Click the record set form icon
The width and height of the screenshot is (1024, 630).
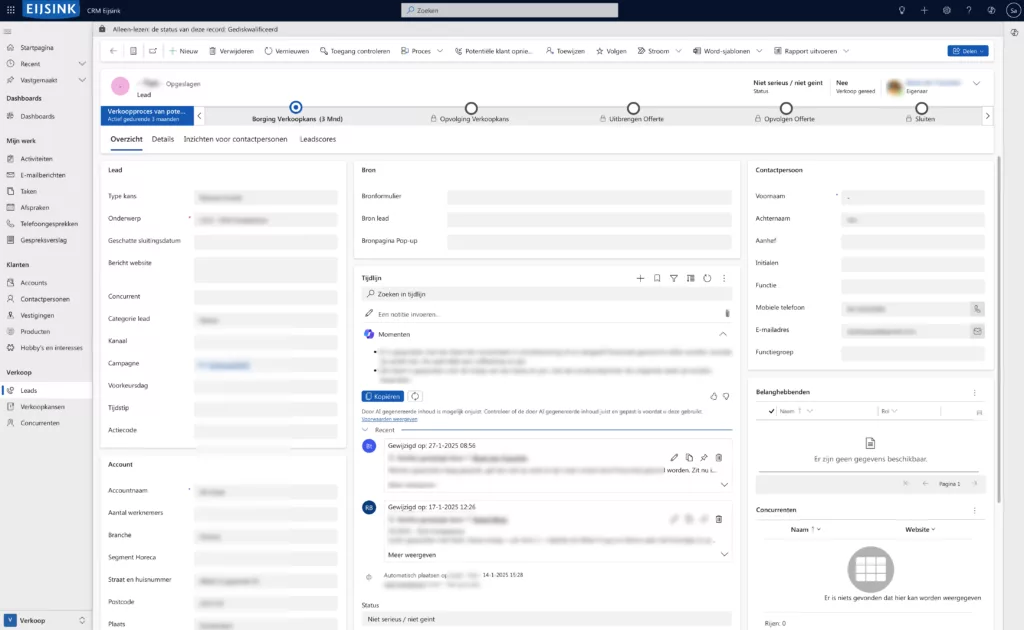coord(133,51)
